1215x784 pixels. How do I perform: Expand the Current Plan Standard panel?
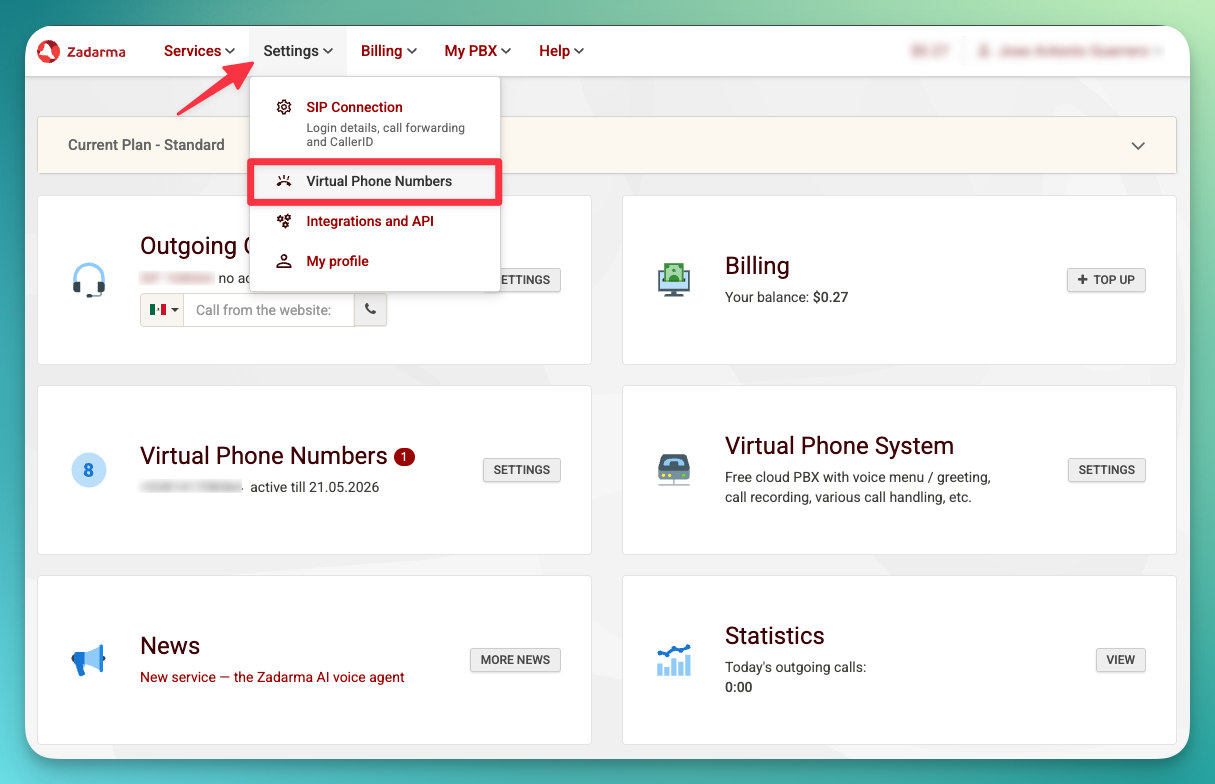(1138, 145)
